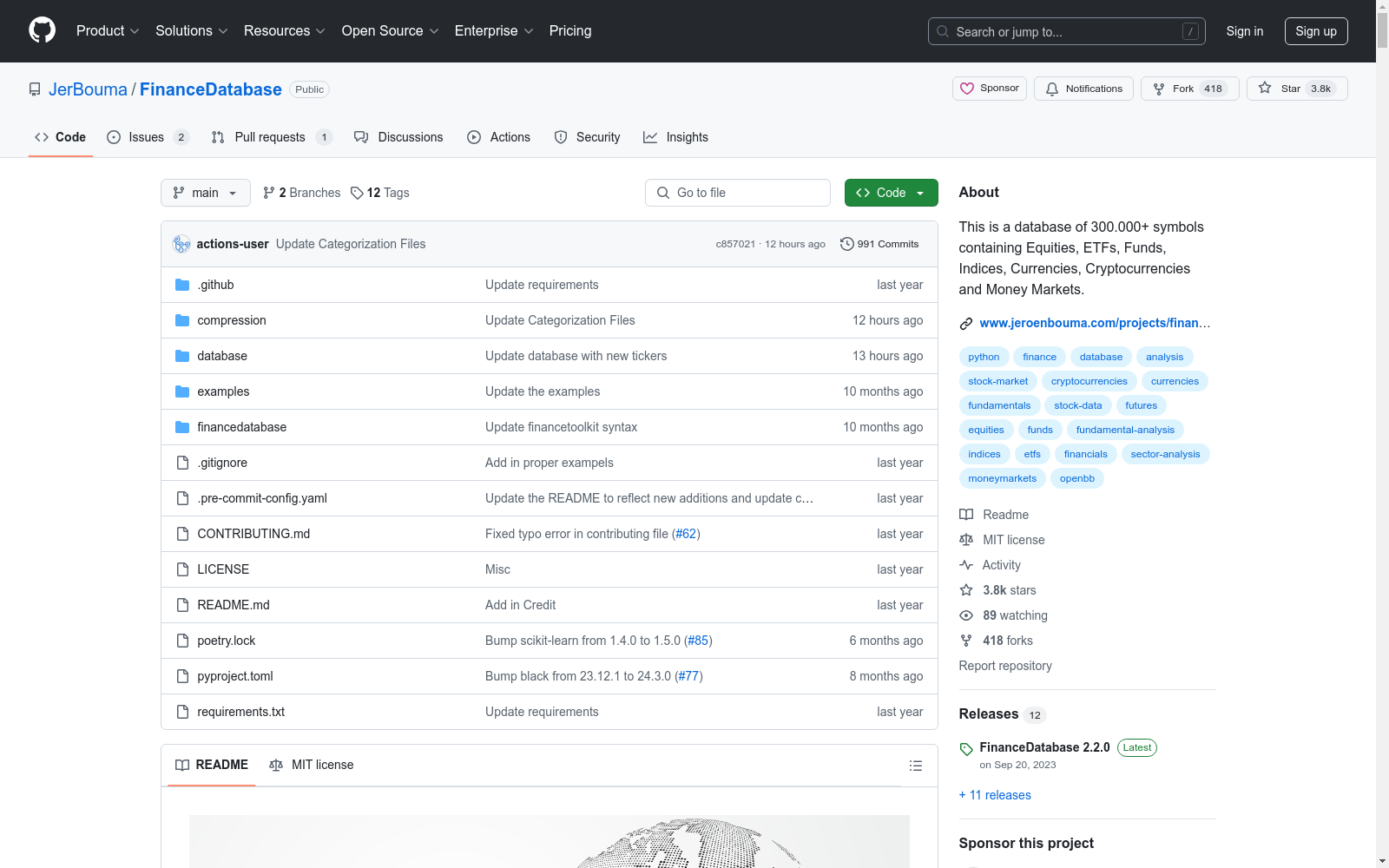Viewport: 1389px width, 868px height.
Task: Open the + 11 releases link
Action: coord(995,795)
